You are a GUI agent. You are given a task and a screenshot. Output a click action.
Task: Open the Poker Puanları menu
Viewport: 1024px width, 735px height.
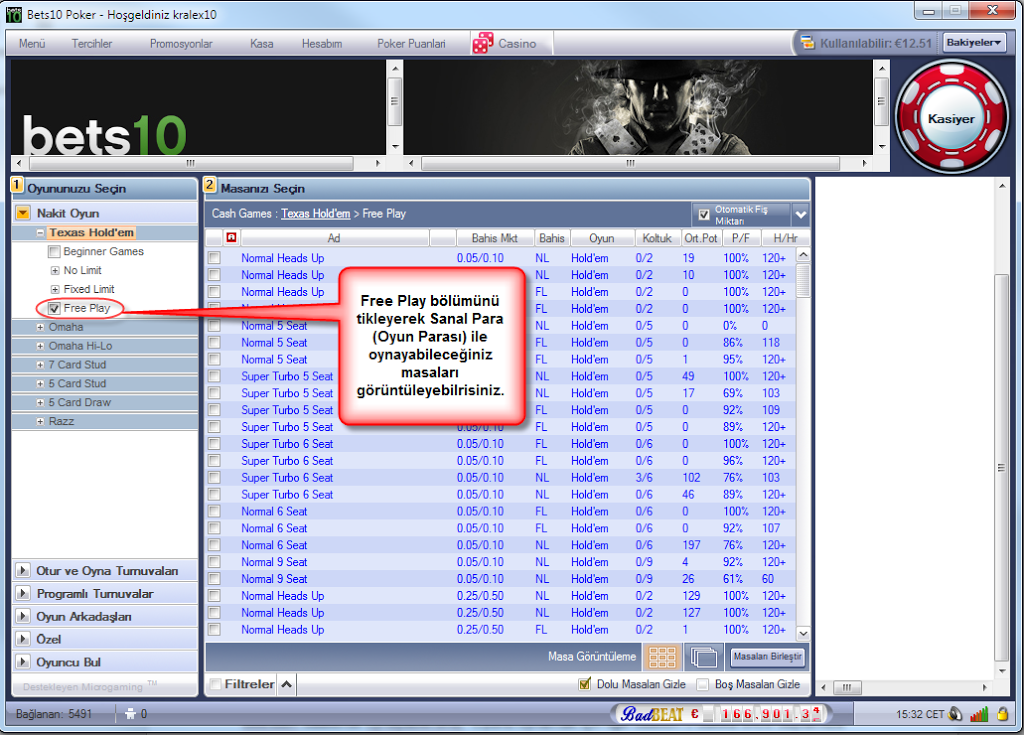coord(411,44)
